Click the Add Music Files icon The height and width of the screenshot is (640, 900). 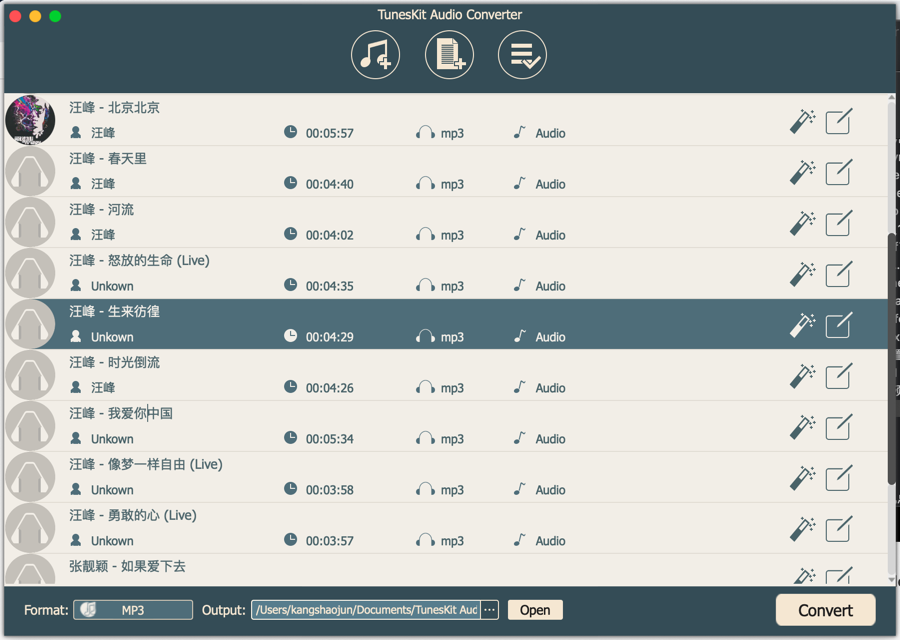(x=375, y=55)
